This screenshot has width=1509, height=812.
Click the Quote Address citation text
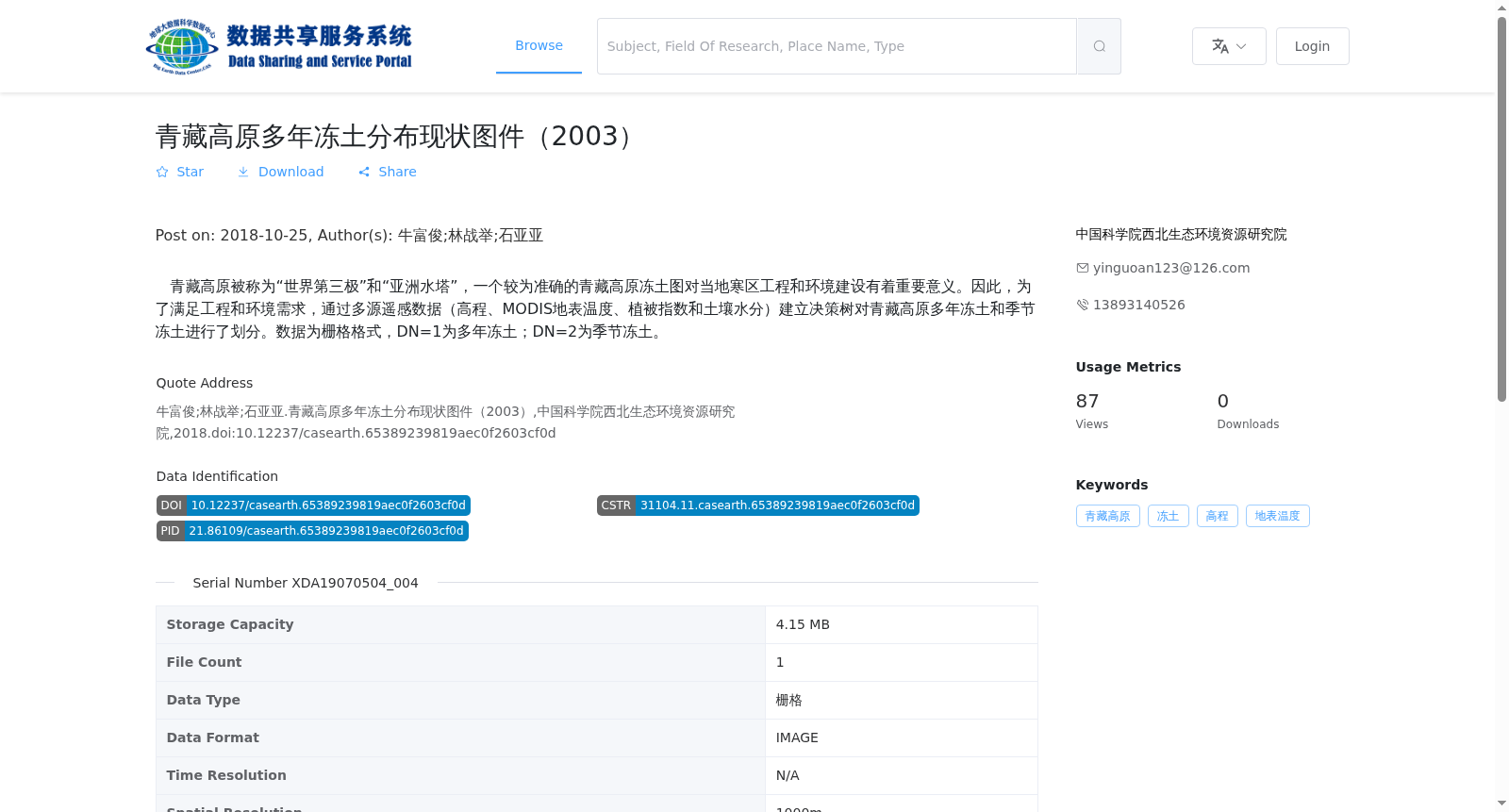click(x=445, y=423)
